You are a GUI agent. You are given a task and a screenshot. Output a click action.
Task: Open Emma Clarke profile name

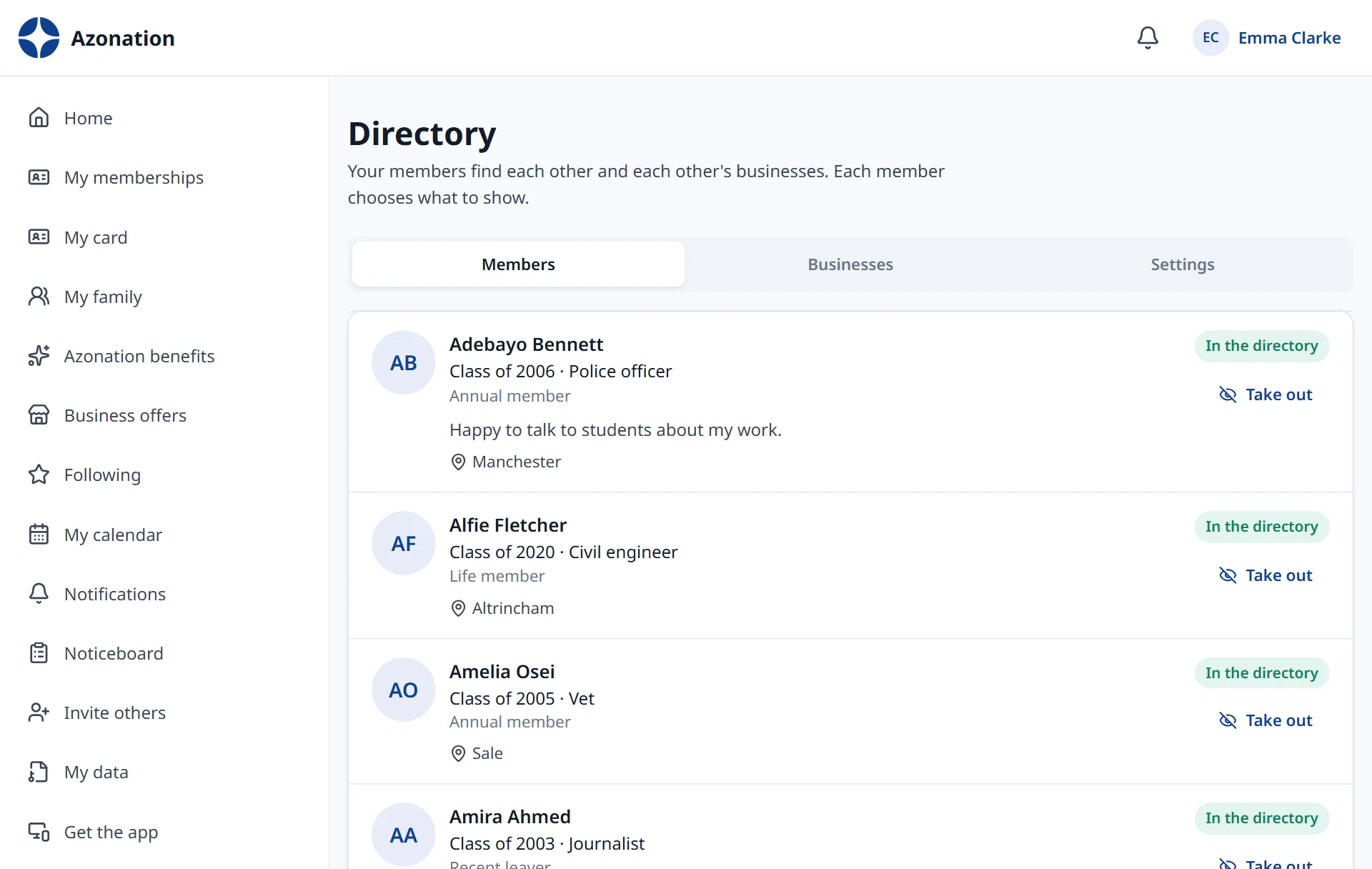pos(1289,38)
